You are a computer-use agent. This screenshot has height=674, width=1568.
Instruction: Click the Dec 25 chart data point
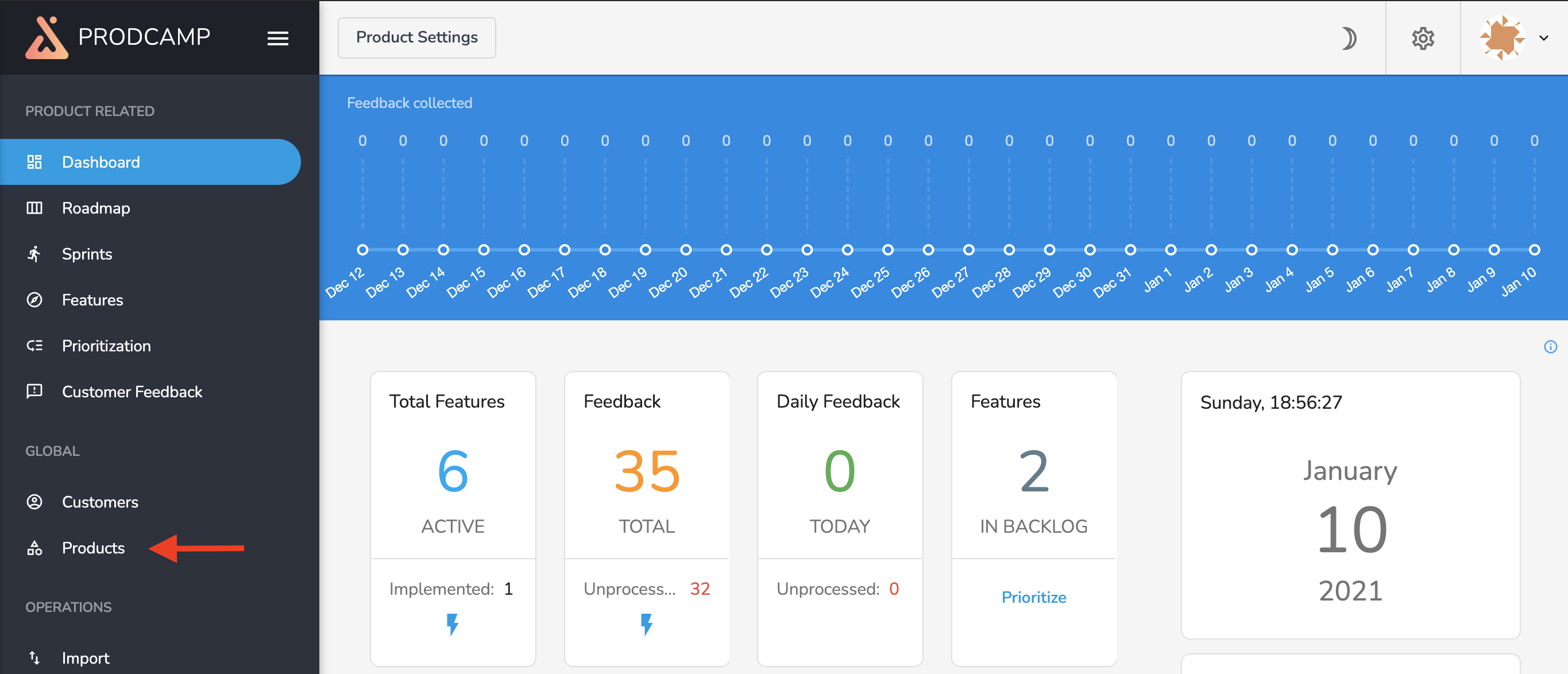pos(887,250)
